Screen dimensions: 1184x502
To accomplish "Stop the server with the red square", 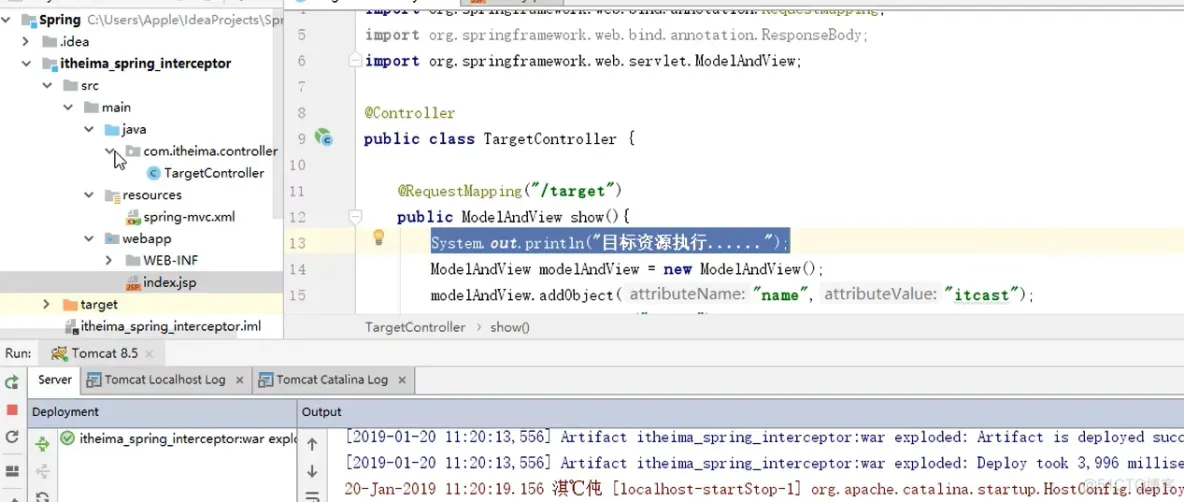I will [x=11, y=410].
